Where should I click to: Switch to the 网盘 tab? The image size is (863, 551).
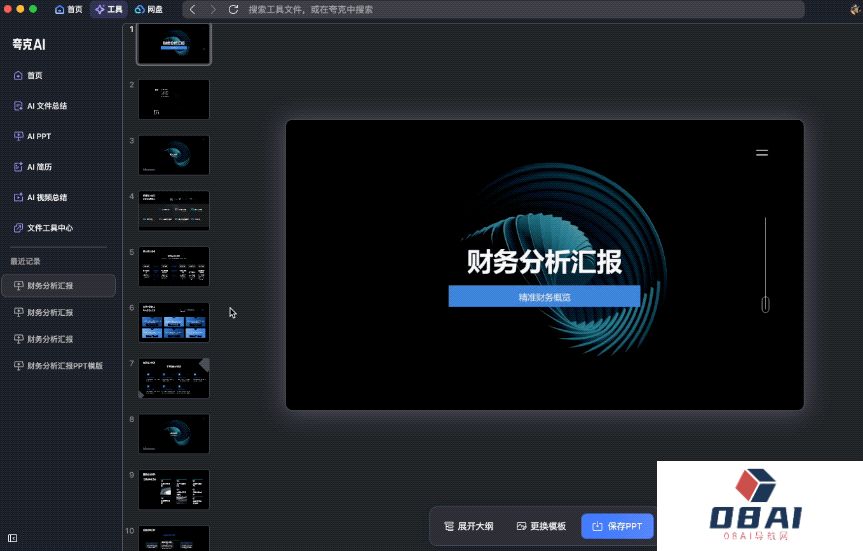point(148,9)
